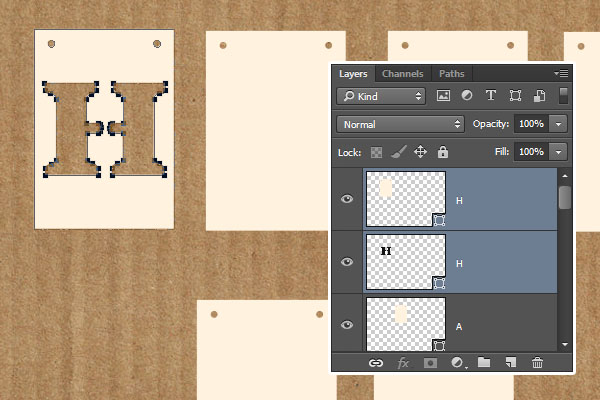Lock image pixels brush icon
This screenshot has height=400, width=600.
(398, 152)
